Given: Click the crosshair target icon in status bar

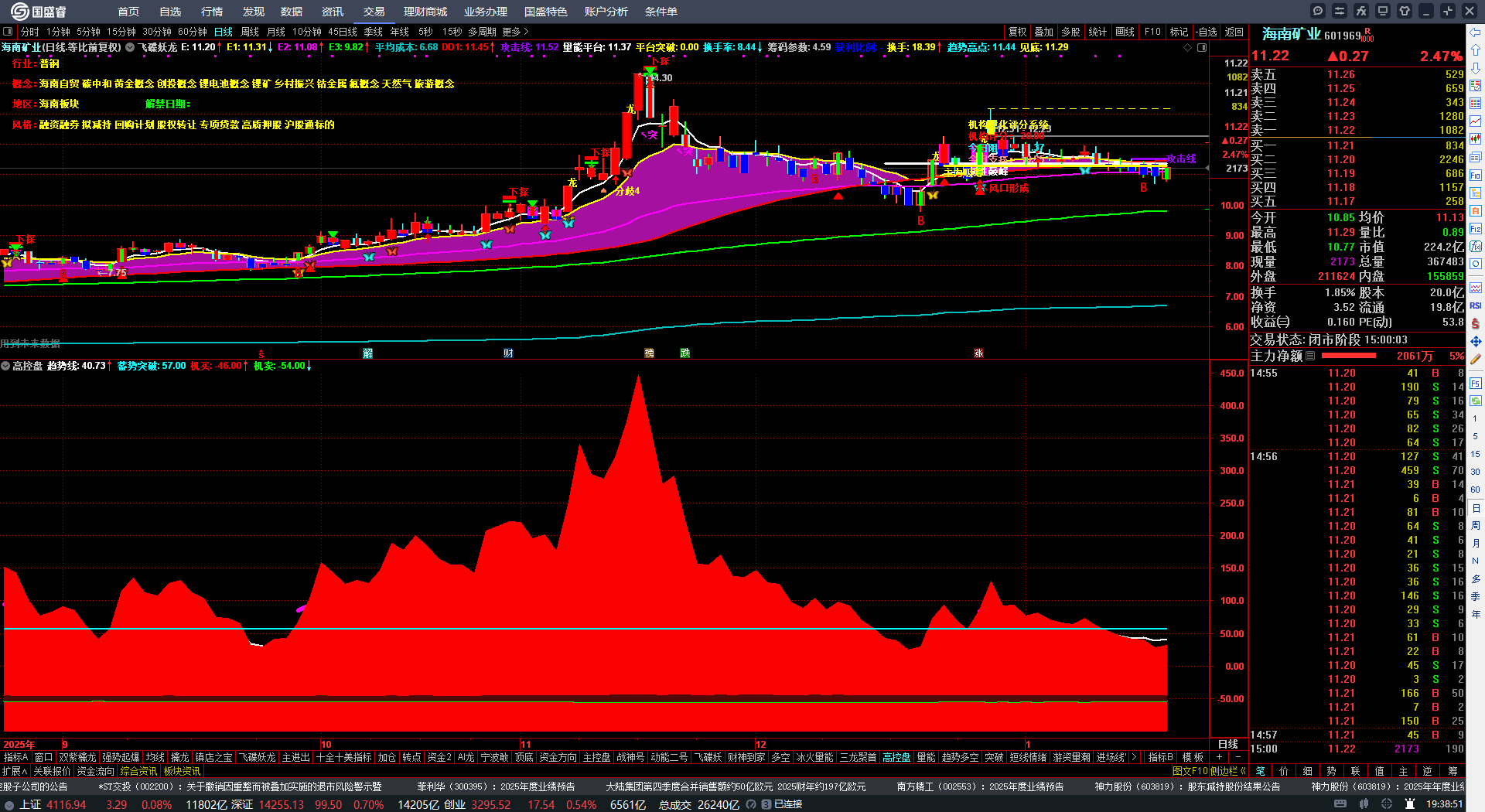Looking at the screenshot, I should (1387, 804).
